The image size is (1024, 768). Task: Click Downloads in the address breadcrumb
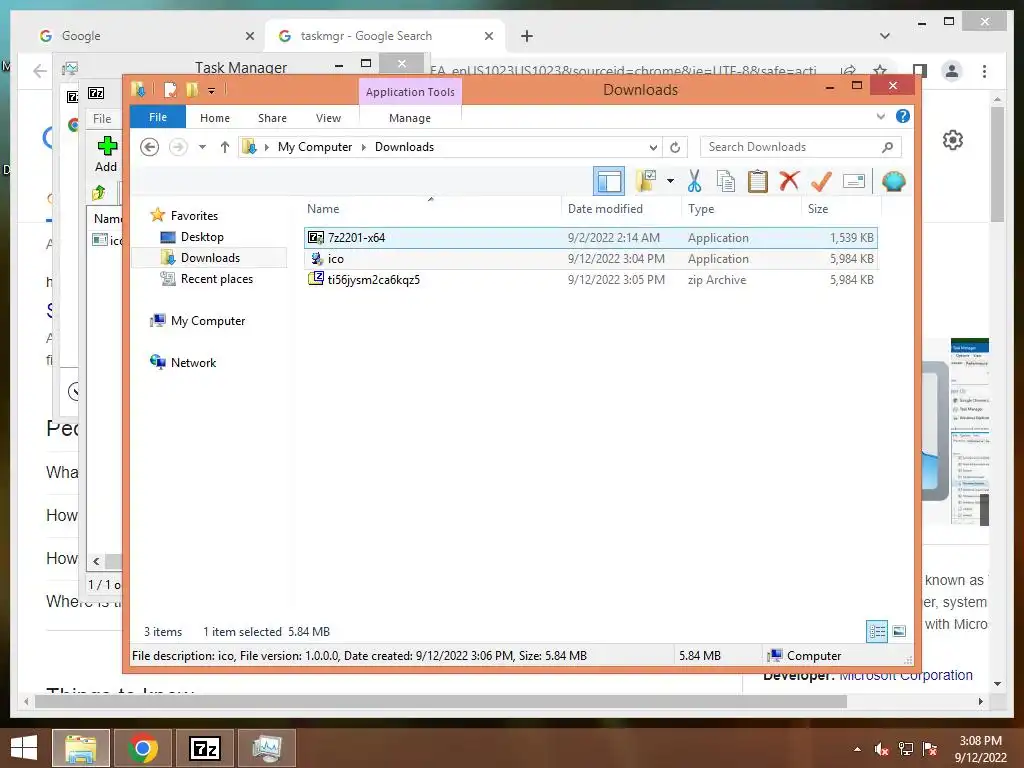(x=404, y=147)
